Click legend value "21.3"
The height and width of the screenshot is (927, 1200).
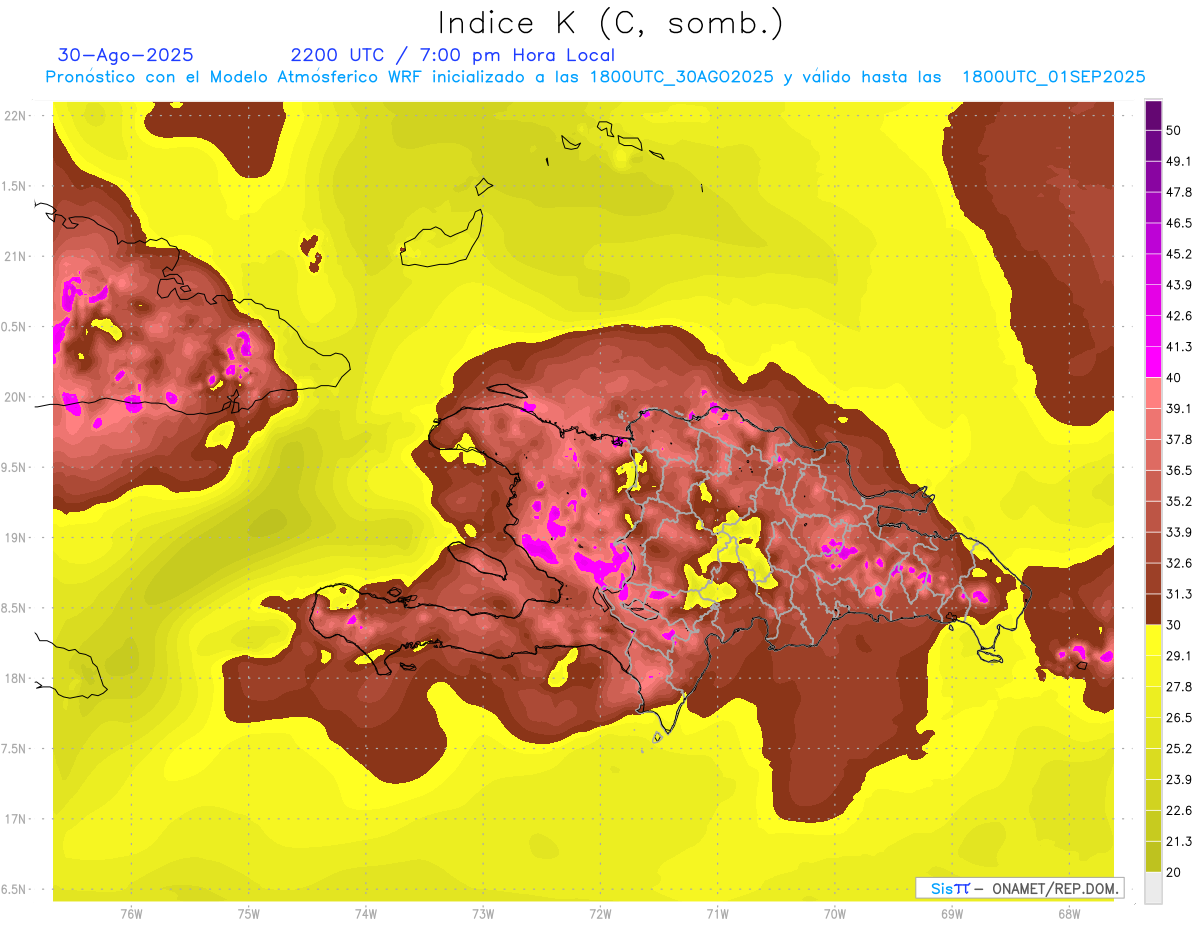(x=1179, y=841)
